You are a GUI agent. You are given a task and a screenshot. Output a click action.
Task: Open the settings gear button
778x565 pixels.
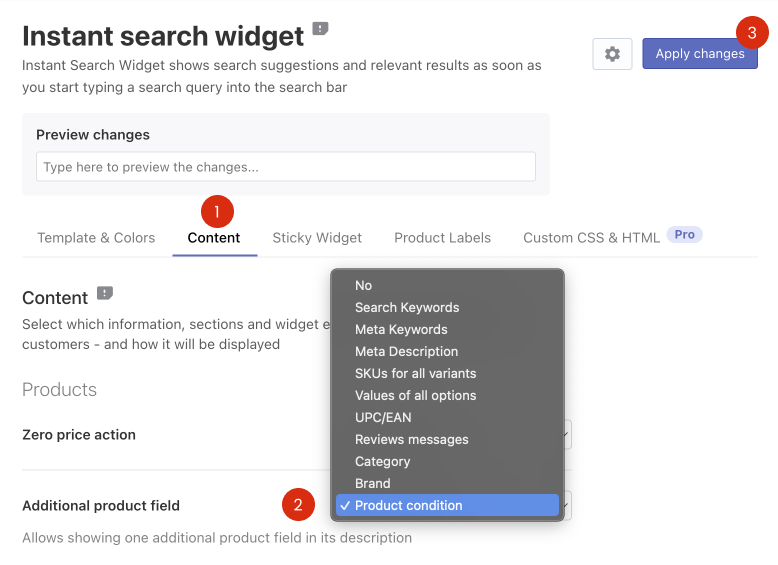[612, 54]
